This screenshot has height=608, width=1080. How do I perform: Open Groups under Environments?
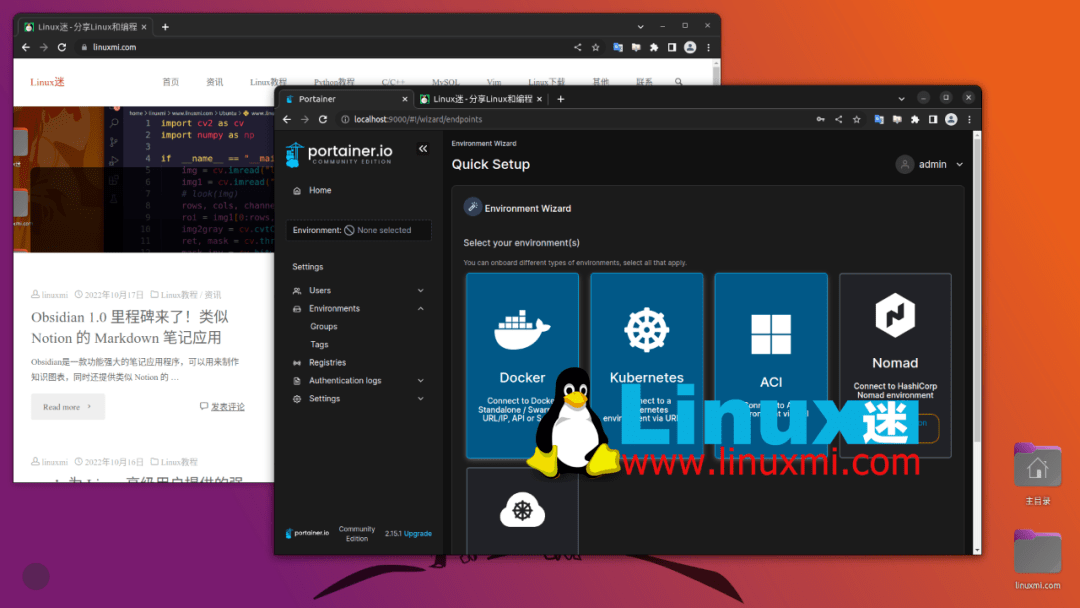pos(323,326)
